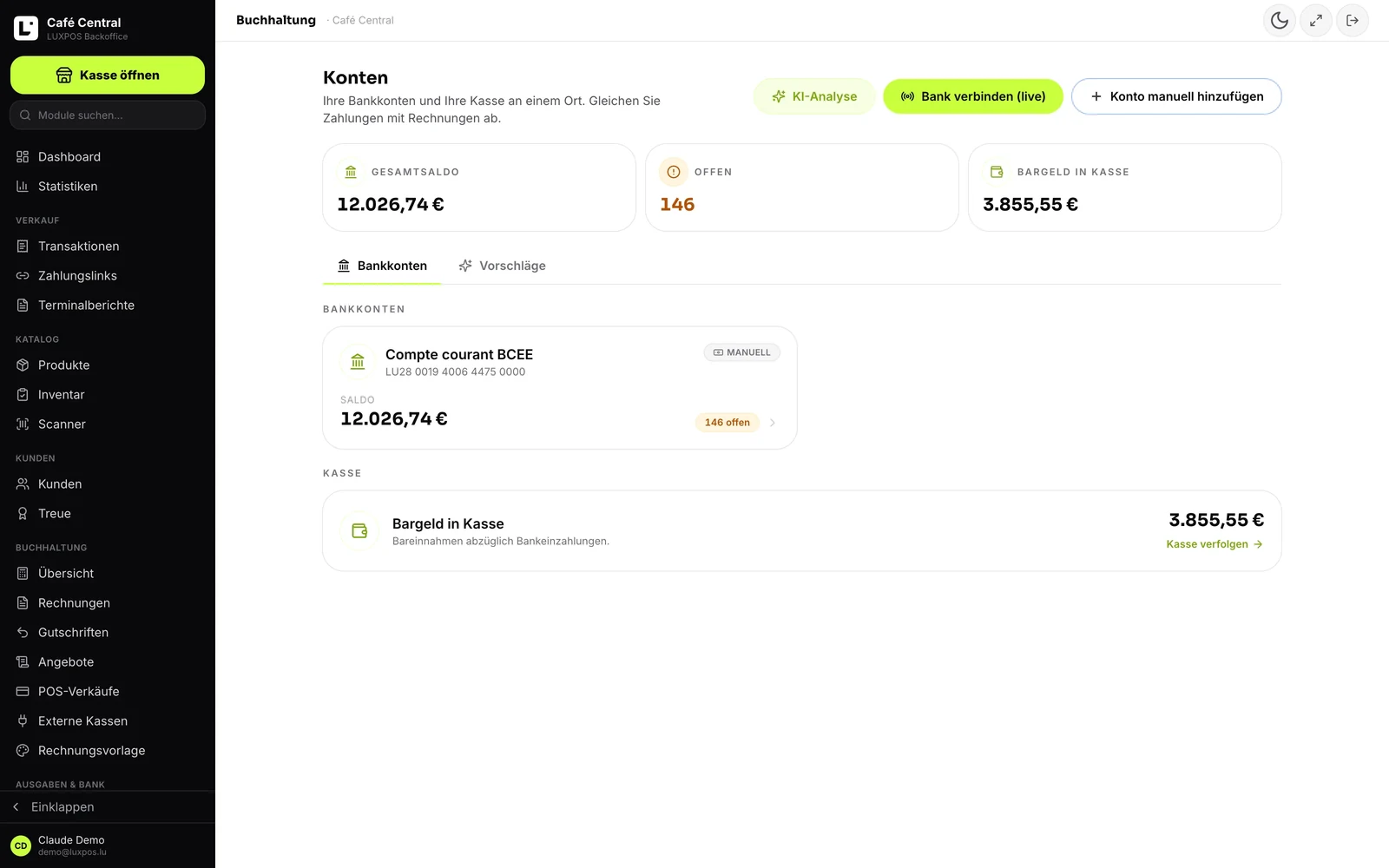Open Statistiken in the sidebar
The width and height of the screenshot is (1389, 868).
point(108,186)
